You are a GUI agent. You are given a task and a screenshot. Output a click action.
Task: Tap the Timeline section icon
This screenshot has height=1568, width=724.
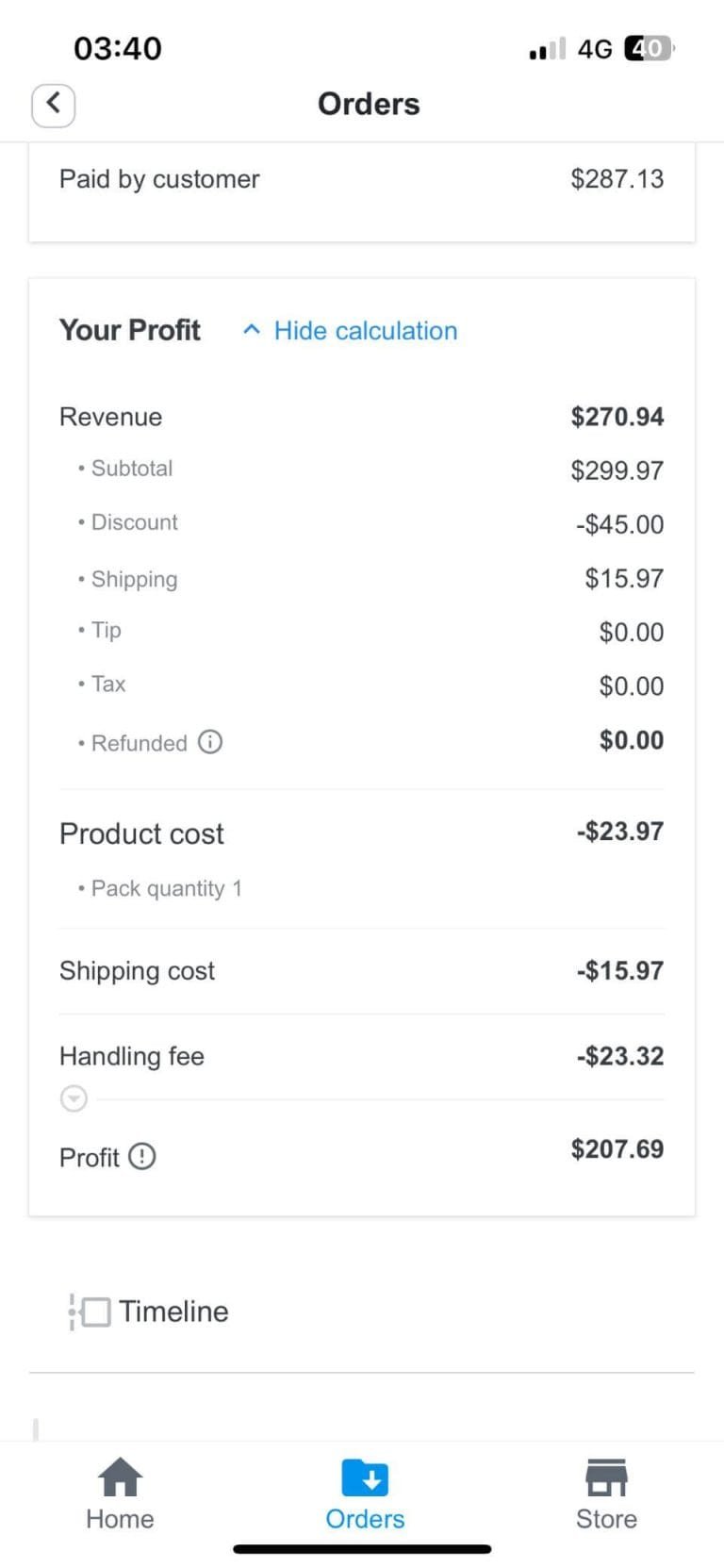pos(90,1312)
